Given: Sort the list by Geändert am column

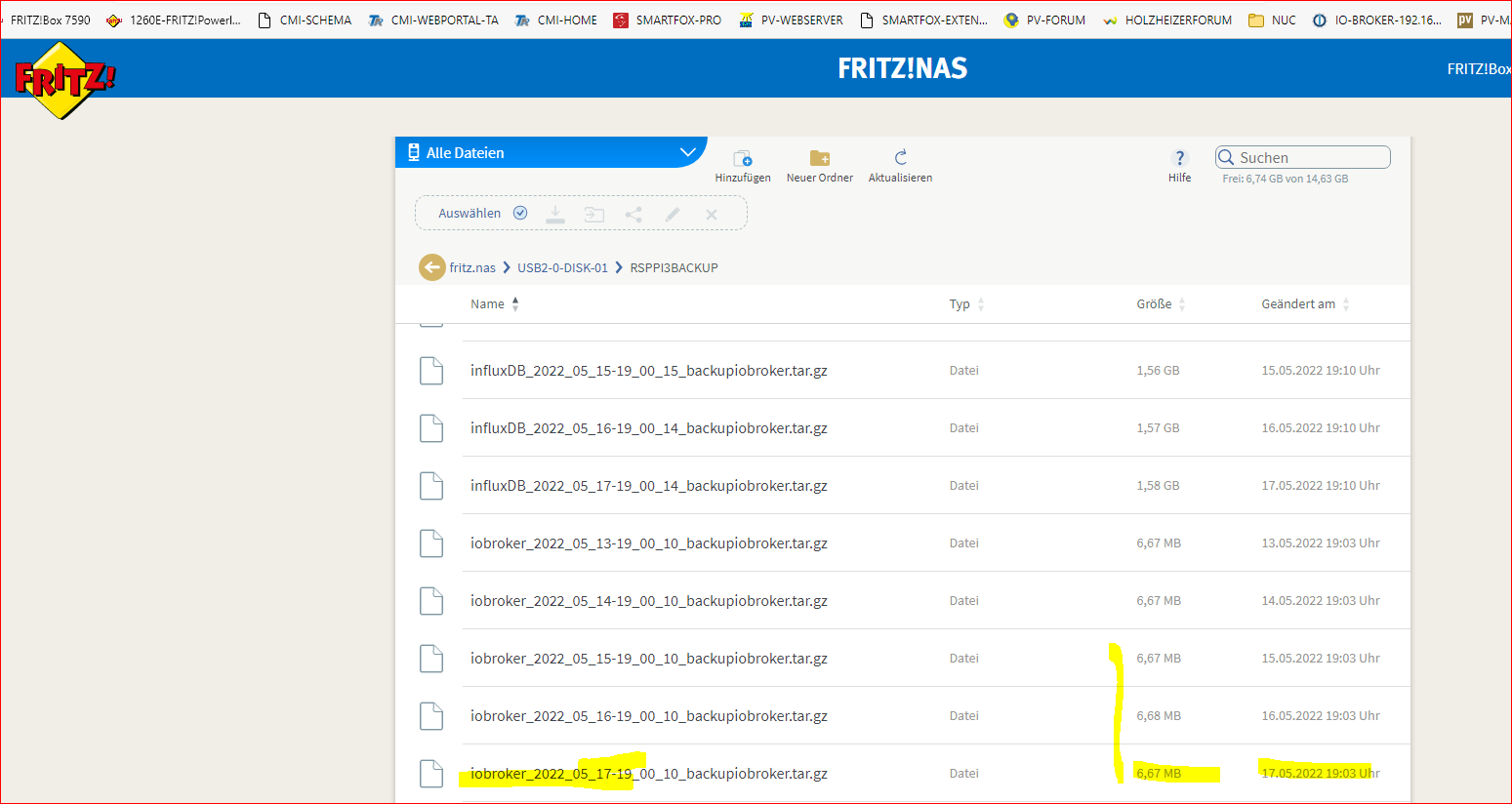Looking at the screenshot, I should click(x=1306, y=304).
